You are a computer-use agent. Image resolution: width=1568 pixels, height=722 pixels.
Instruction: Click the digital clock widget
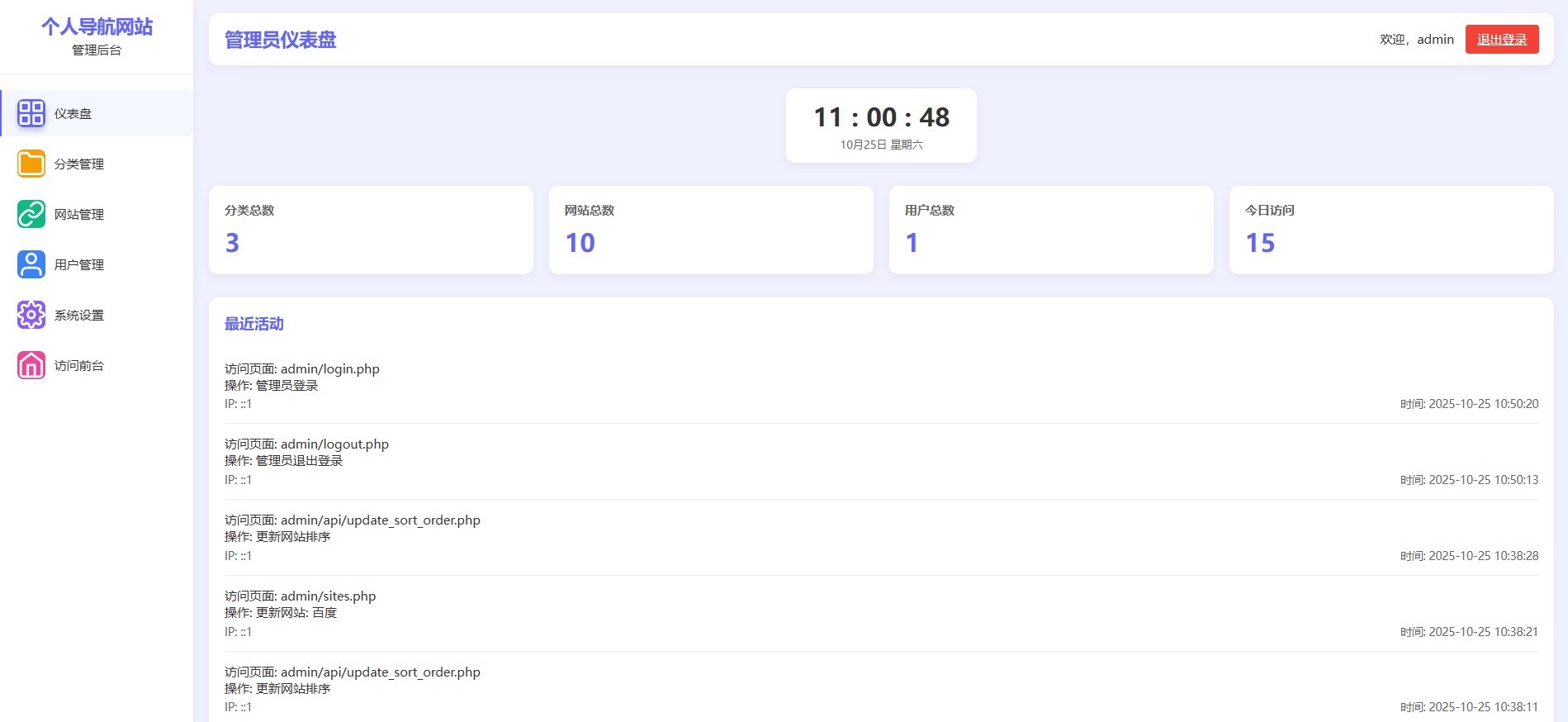tap(881, 126)
